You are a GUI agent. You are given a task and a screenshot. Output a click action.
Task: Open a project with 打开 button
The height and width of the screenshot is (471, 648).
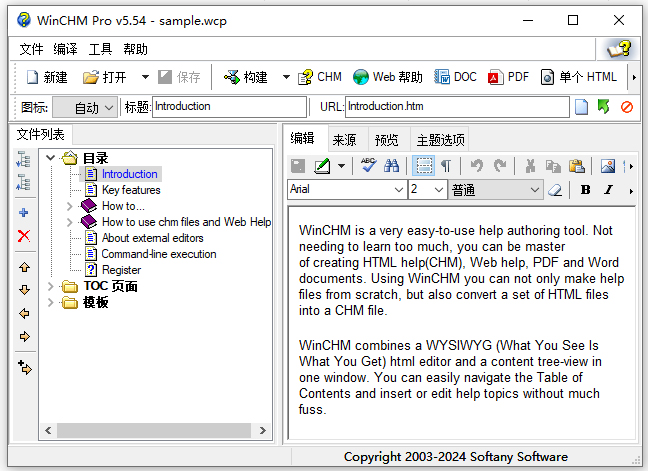click(x=104, y=77)
